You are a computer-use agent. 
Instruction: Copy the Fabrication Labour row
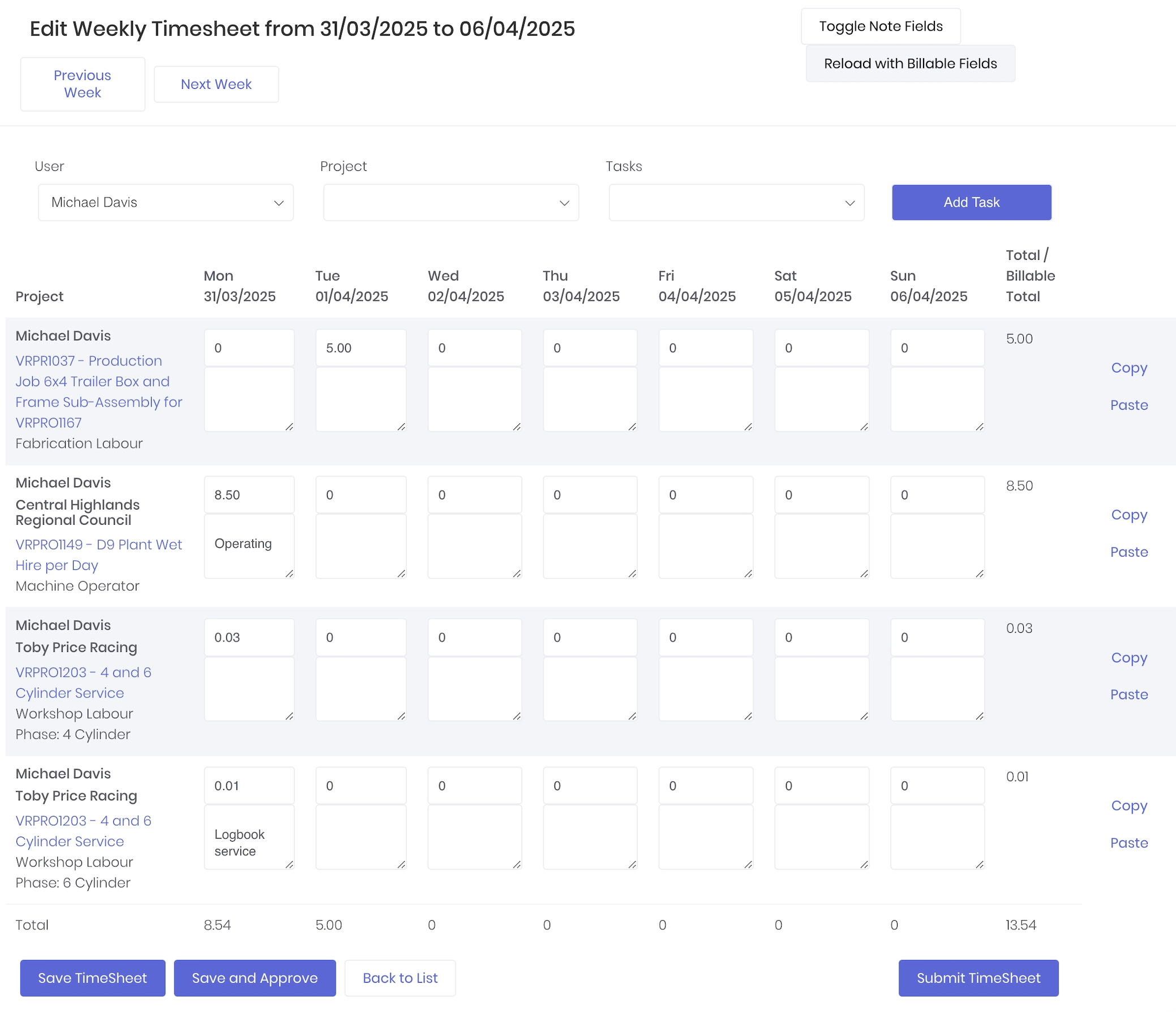pyautogui.click(x=1128, y=368)
